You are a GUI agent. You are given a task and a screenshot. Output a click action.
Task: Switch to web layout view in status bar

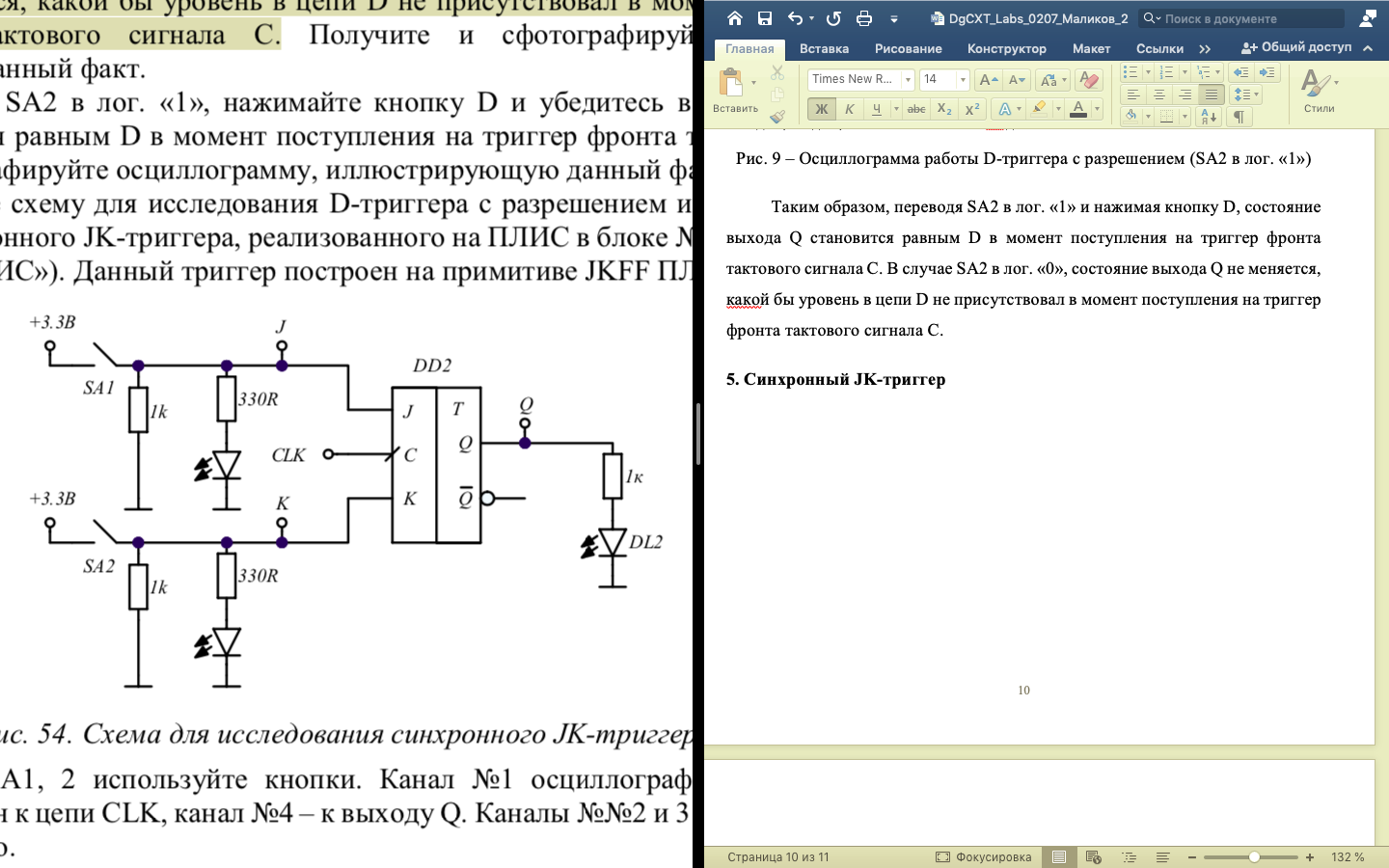[x=1093, y=856]
